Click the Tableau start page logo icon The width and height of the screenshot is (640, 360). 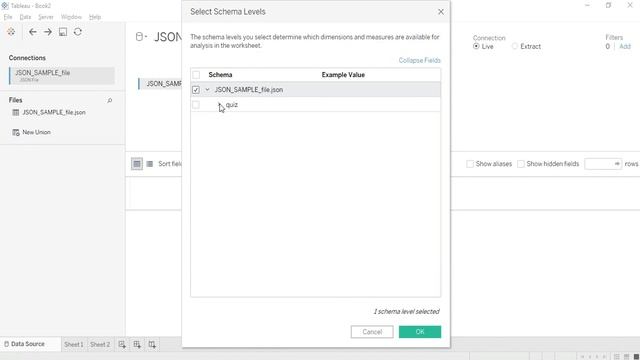point(11,32)
